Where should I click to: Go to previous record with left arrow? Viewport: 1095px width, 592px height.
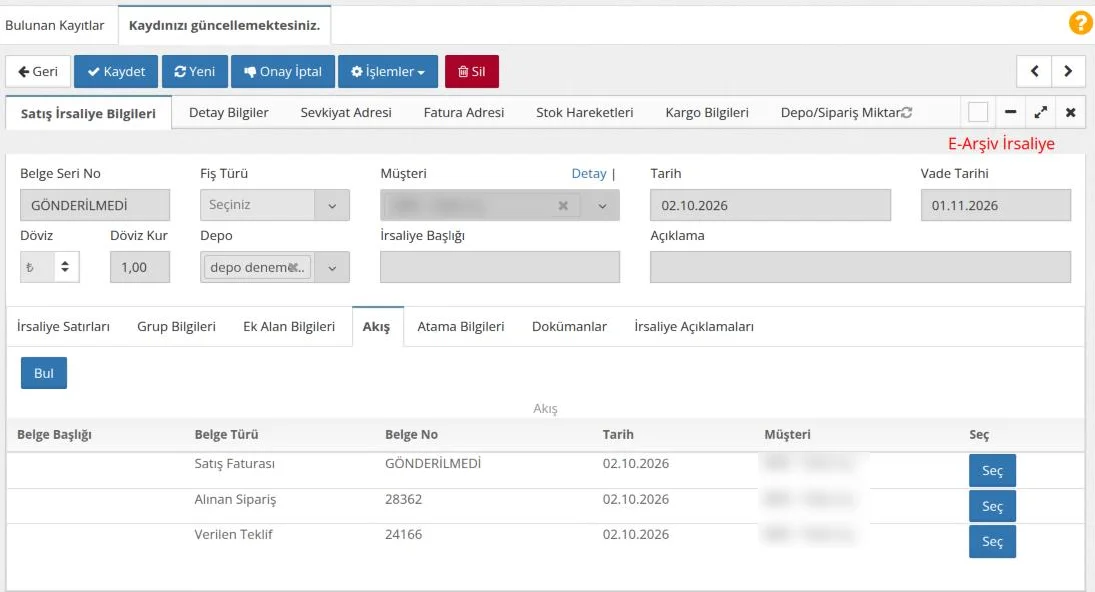[x=1034, y=71]
